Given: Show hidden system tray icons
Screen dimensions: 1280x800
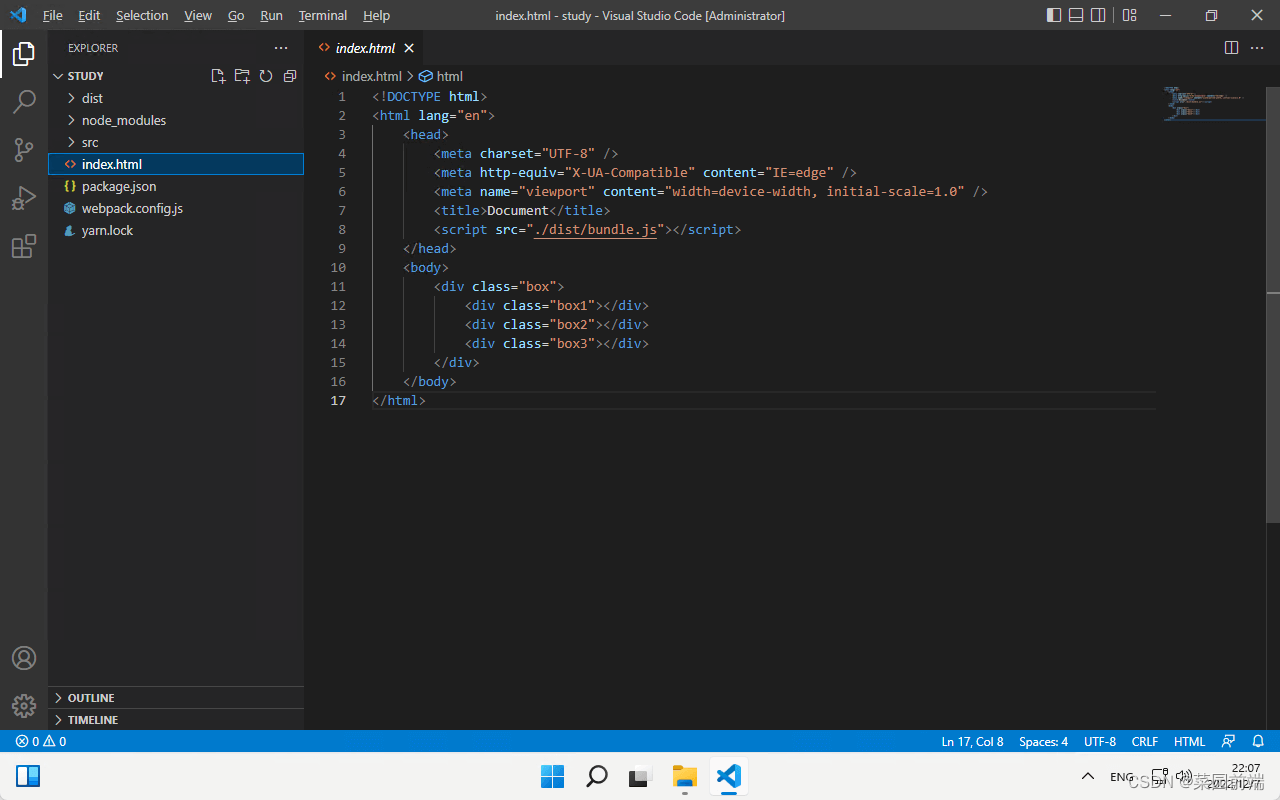Looking at the screenshot, I should pyautogui.click(x=1088, y=777).
